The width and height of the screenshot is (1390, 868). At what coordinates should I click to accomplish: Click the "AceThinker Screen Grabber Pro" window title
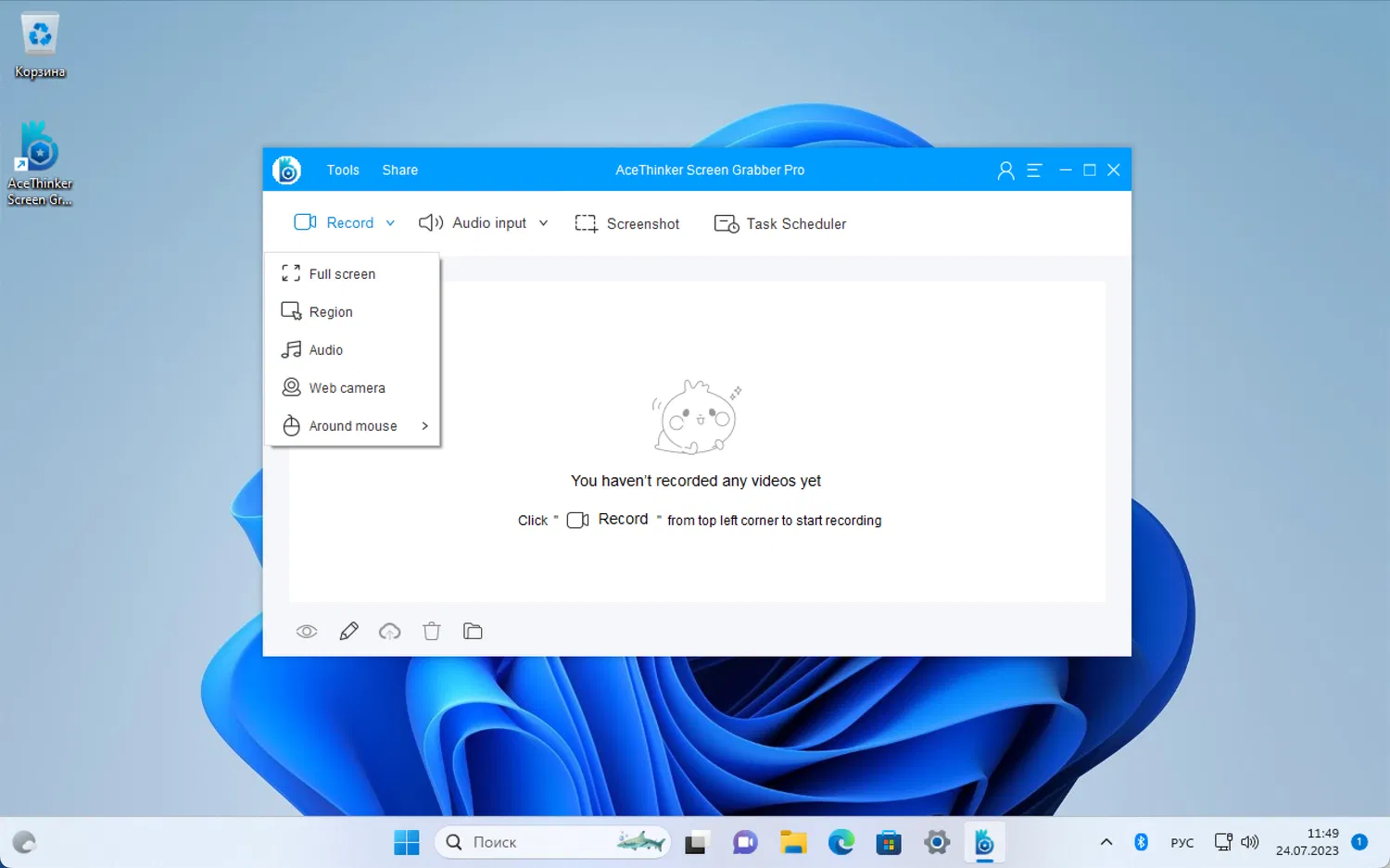pos(710,170)
